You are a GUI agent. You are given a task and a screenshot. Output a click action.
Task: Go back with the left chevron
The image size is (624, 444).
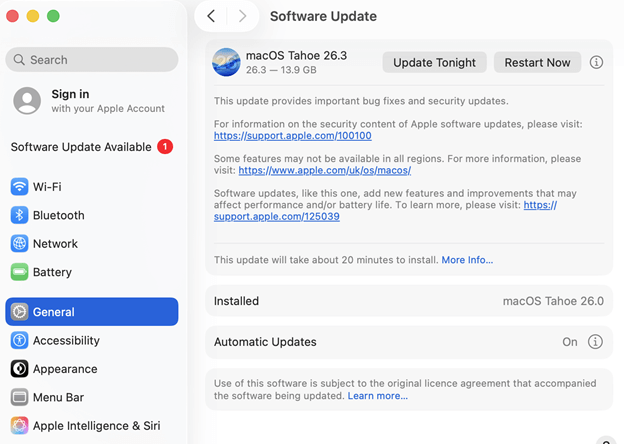(x=211, y=16)
